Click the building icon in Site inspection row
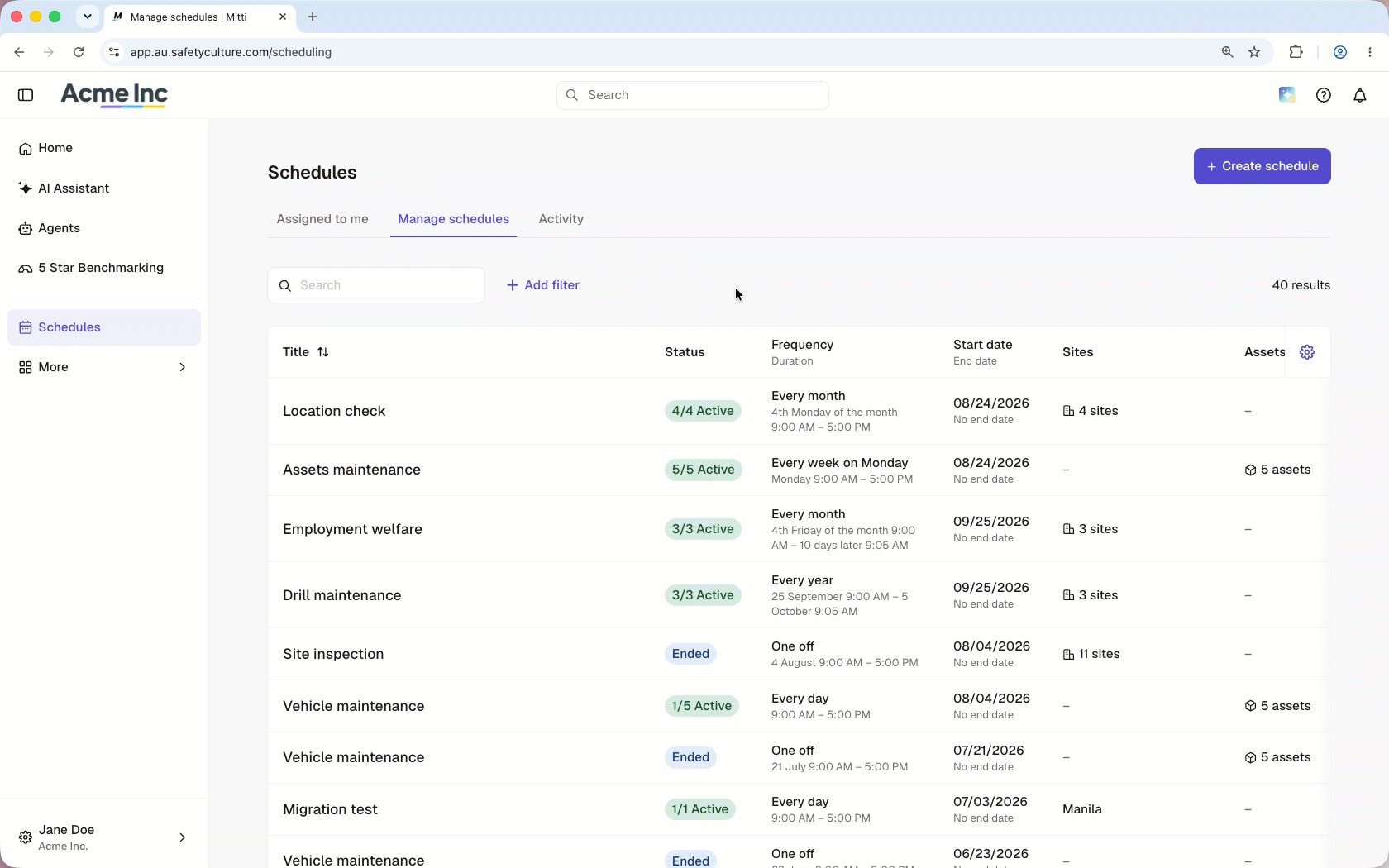Image resolution: width=1389 pixels, height=868 pixels. [1068, 654]
